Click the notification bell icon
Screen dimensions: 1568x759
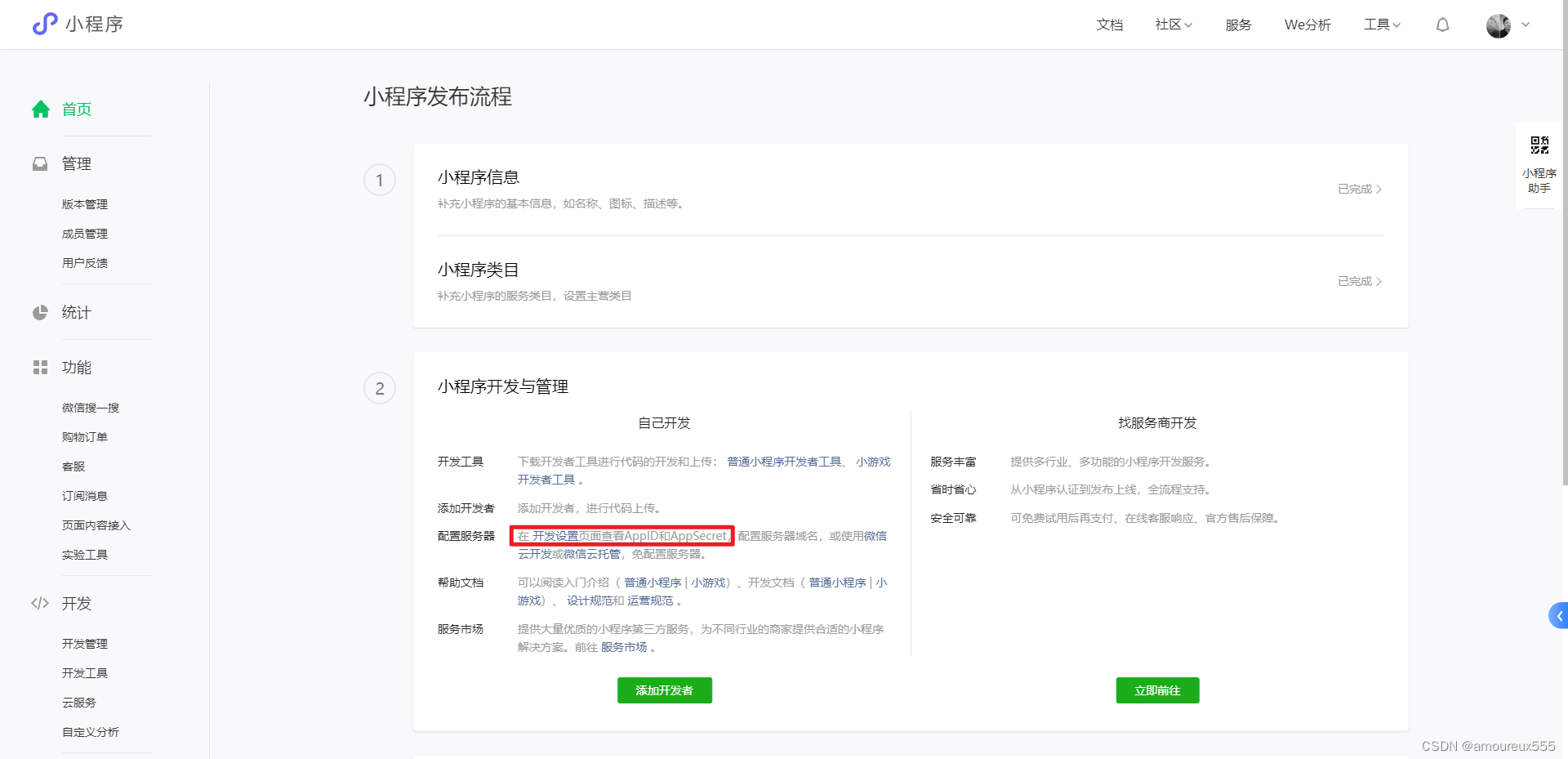[x=1442, y=25]
